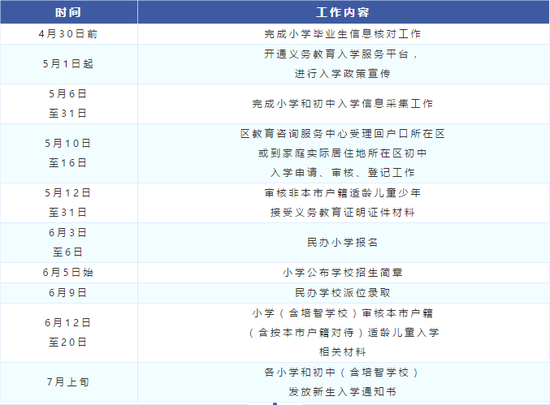Click 或到家庭实际居住地所在区初中 line
The height and width of the screenshot is (405, 550).
[x=343, y=153]
